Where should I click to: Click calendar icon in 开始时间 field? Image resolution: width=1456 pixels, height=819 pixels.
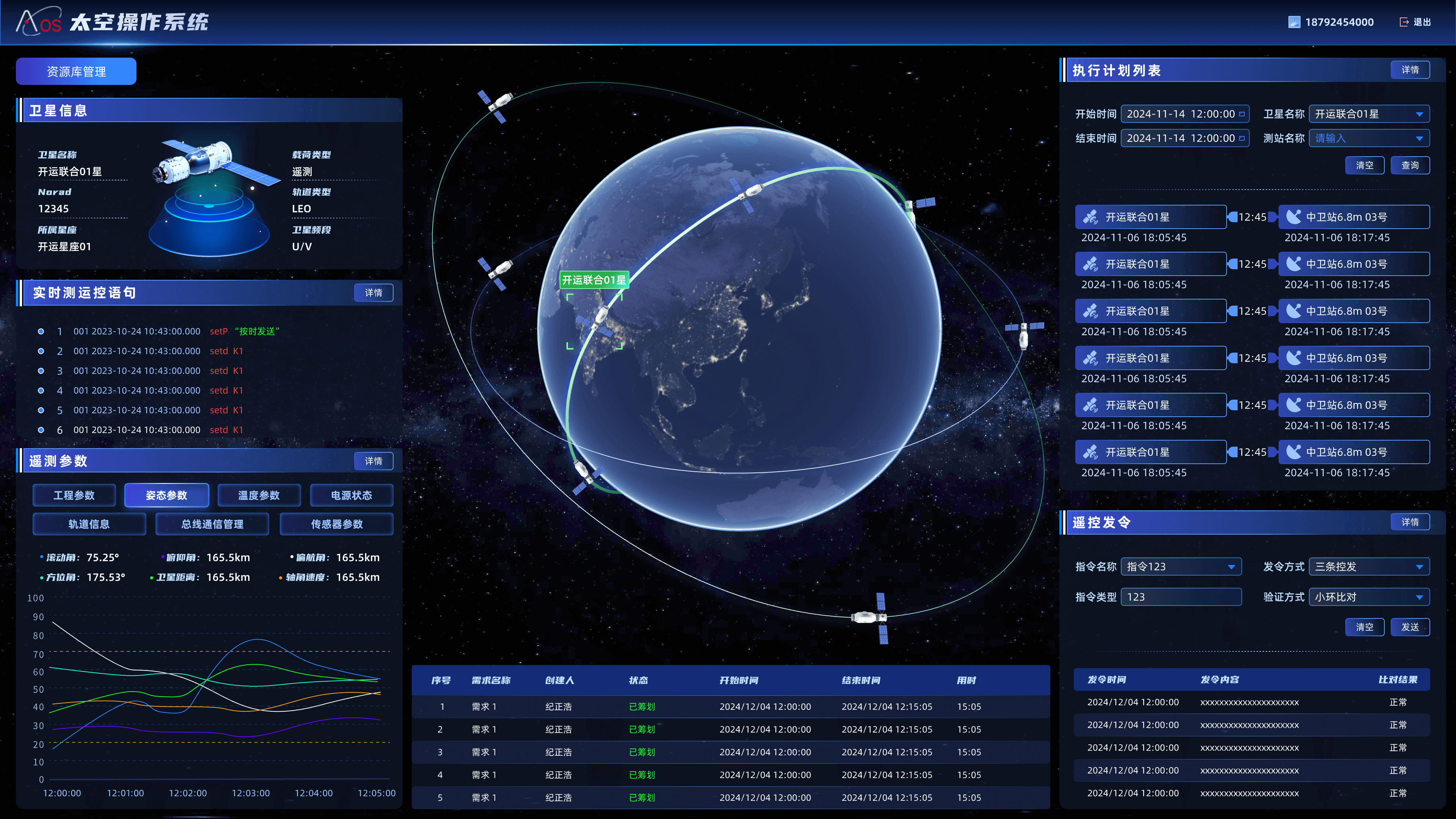pyautogui.click(x=1242, y=114)
